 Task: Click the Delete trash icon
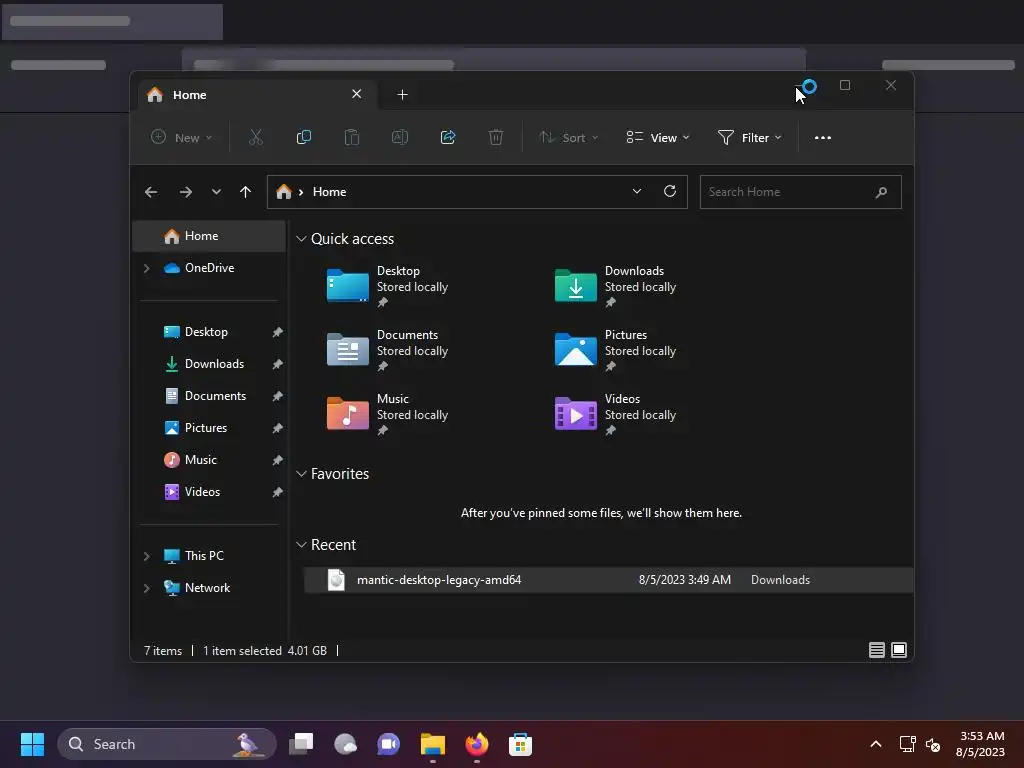496,137
